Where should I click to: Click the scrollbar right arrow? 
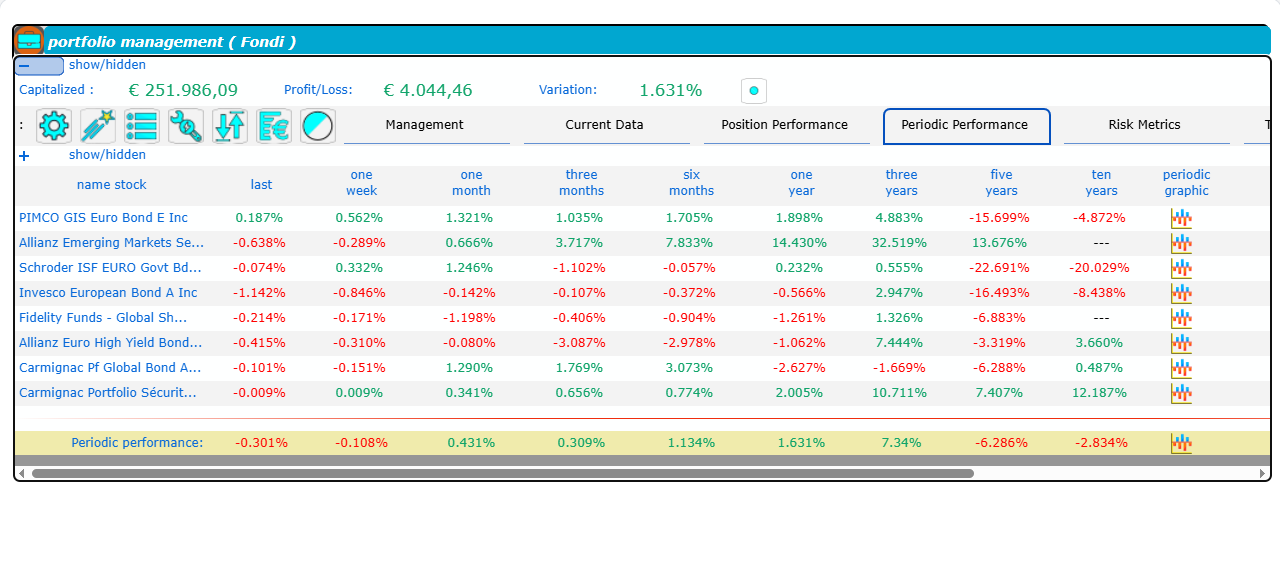1262,474
